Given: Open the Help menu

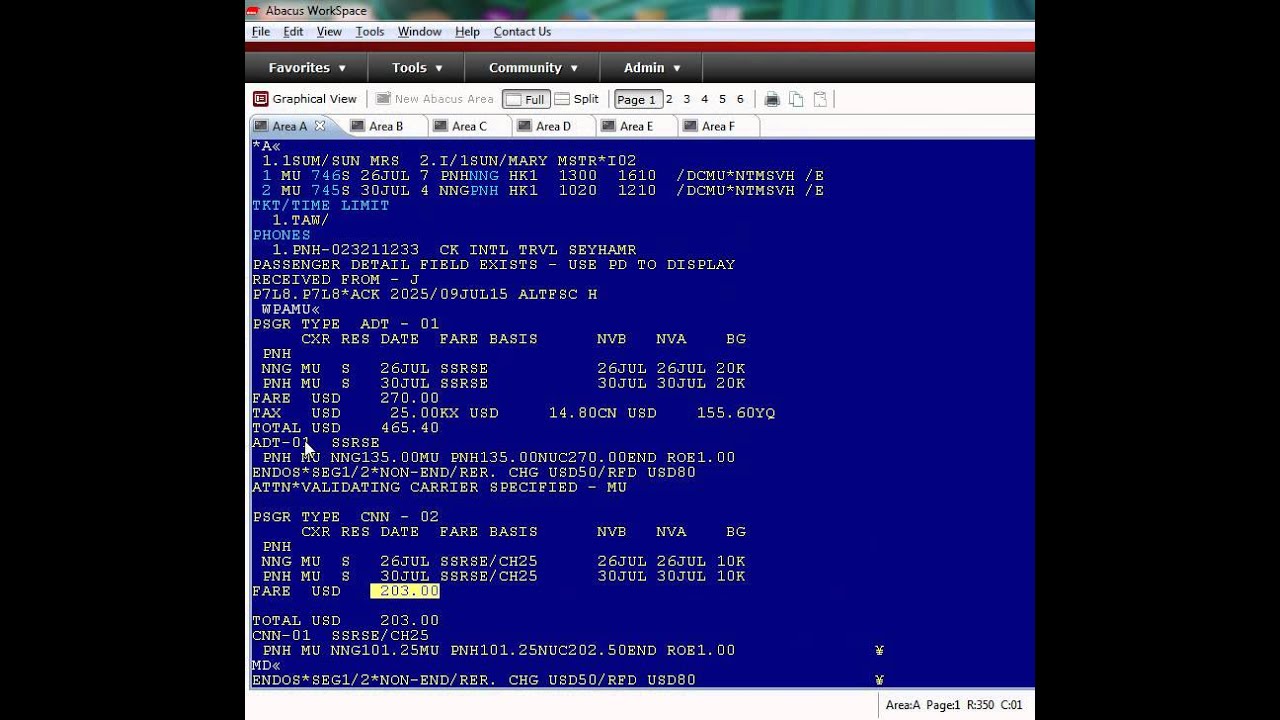Looking at the screenshot, I should (467, 32).
